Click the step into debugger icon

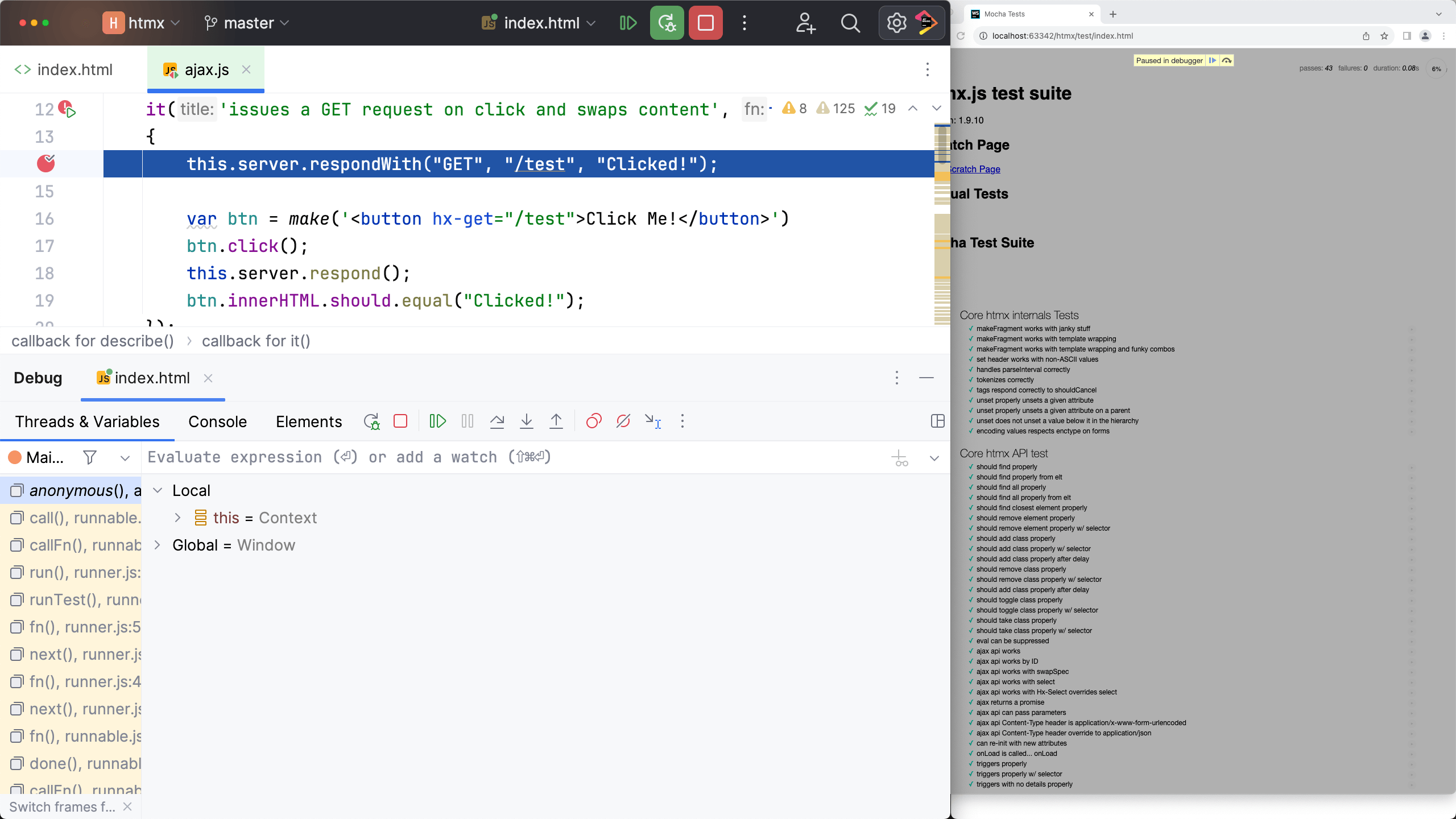(x=527, y=421)
